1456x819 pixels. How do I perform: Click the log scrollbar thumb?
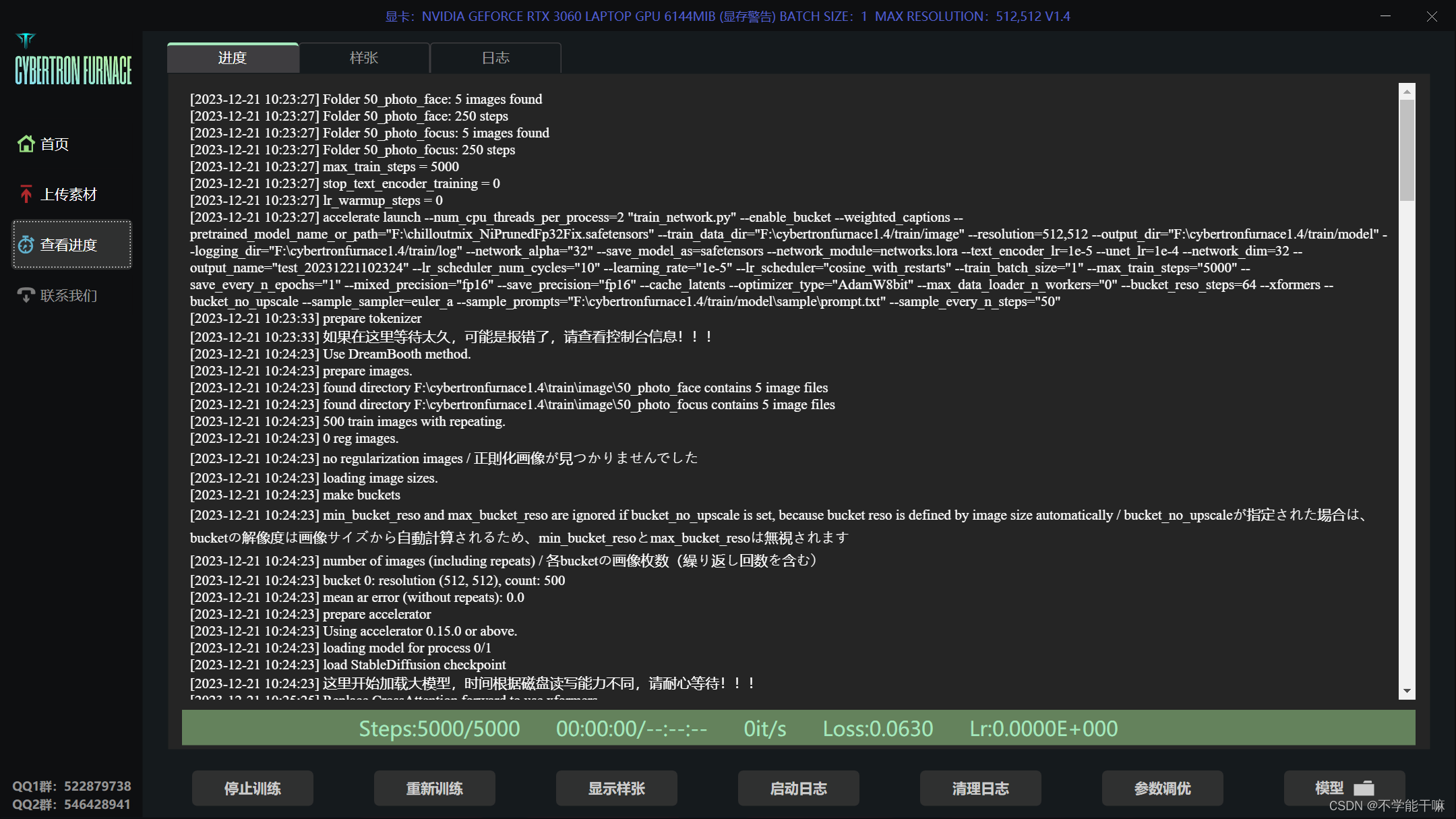click(1407, 150)
